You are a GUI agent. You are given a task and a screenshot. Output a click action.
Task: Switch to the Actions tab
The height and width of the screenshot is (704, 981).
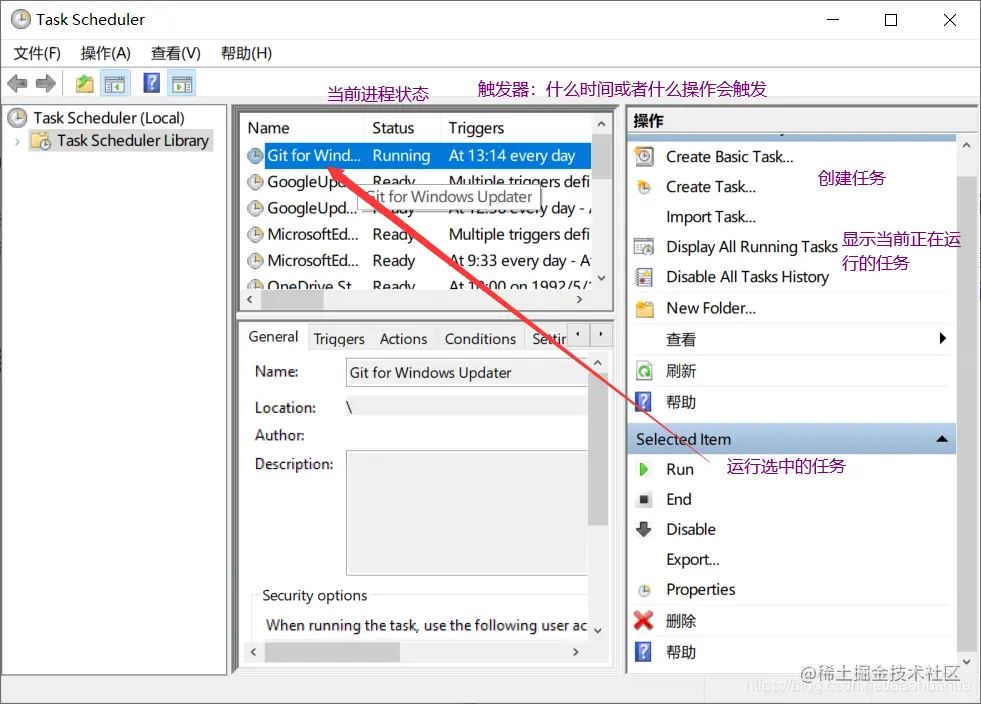coord(404,339)
